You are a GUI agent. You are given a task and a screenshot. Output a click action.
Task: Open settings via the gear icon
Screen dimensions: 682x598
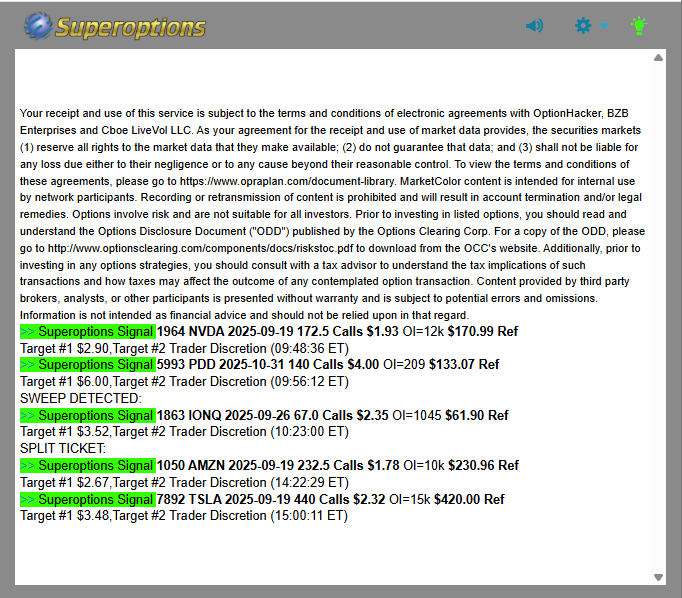point(583,25)
